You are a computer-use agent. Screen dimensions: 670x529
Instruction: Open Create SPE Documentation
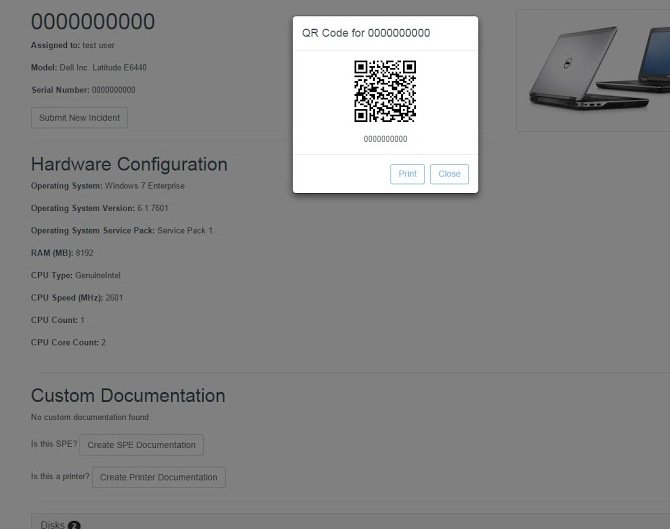tap(141, 445)
